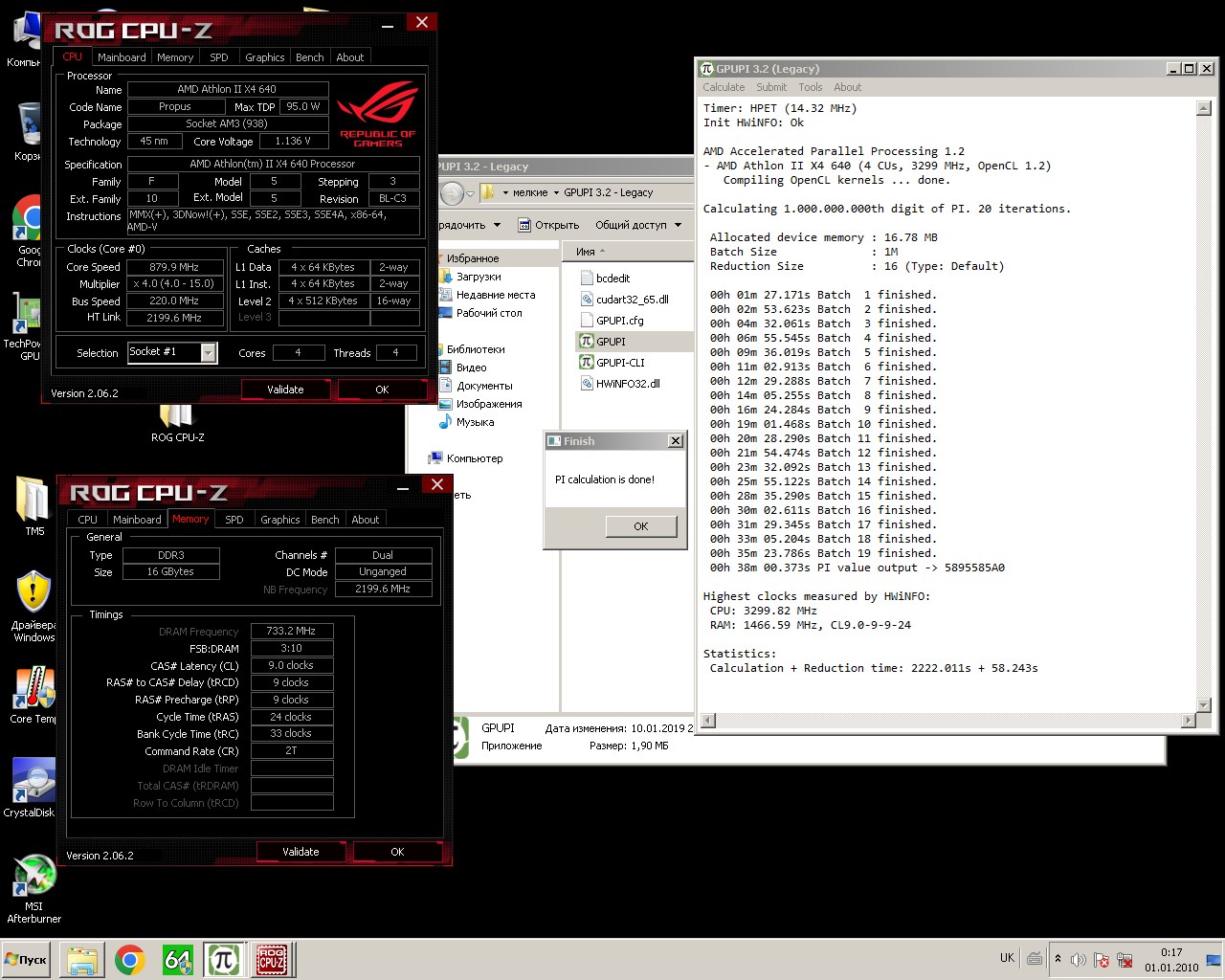Switch to Mainboard tab in upper CPU-Z

point(122,57)
